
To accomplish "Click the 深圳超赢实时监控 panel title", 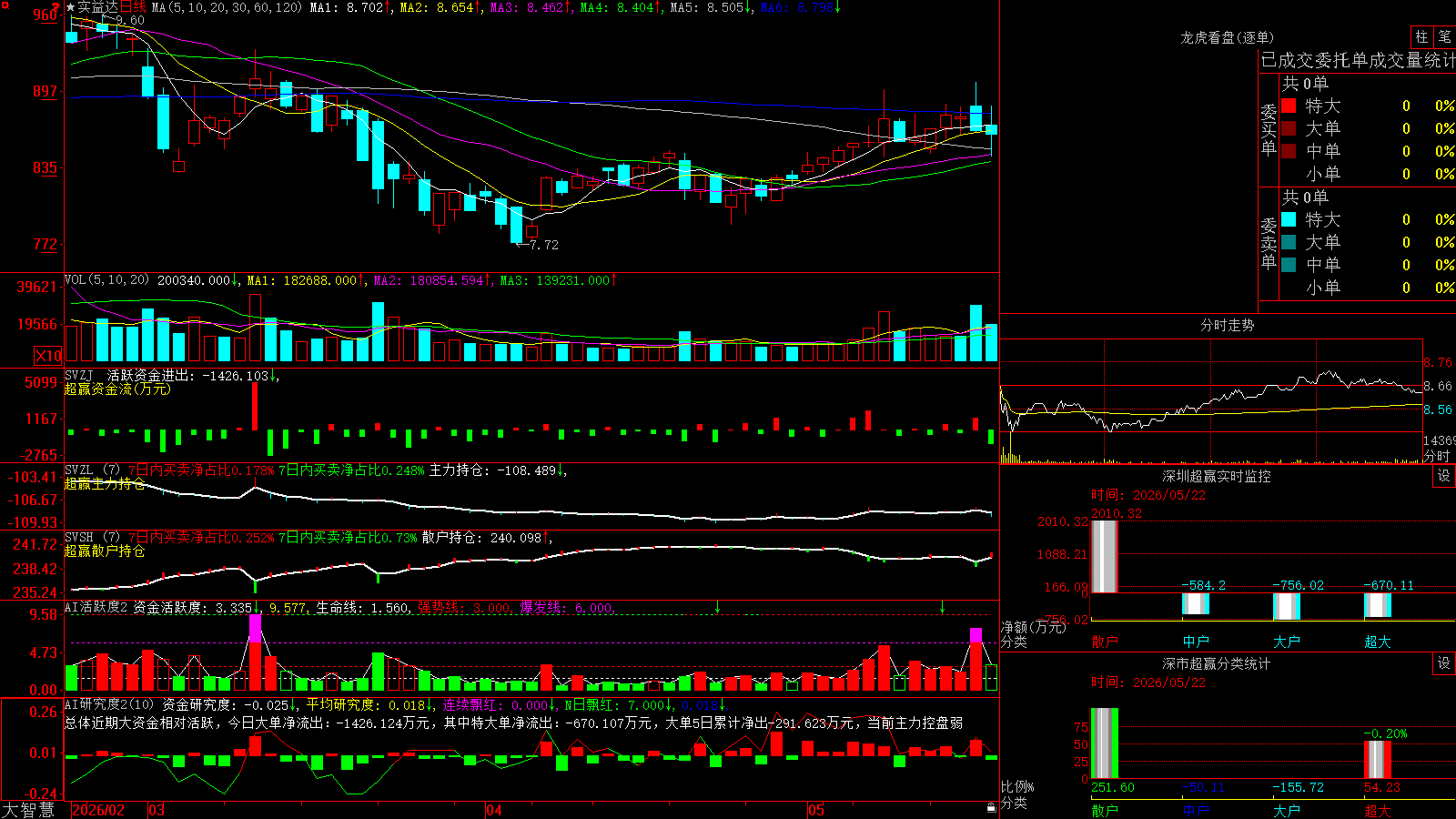I will (x=1217, y=476).
